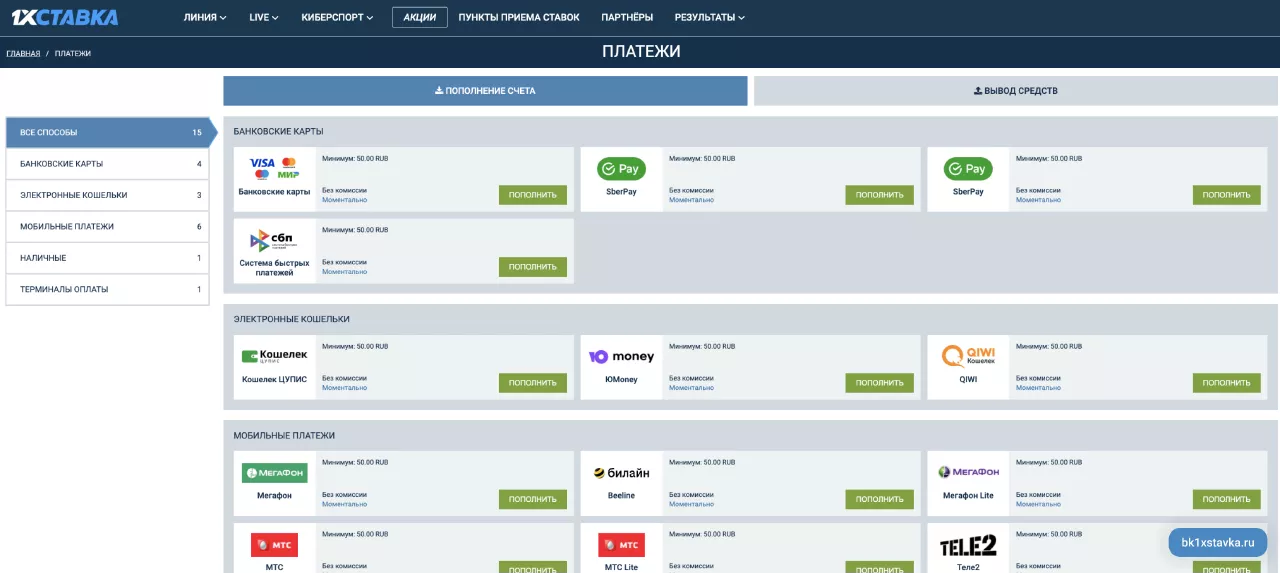Click ПОПОЛНИТЬ for ЮMoney
This screenshot has height=573, width=1280.
[879, 383]
